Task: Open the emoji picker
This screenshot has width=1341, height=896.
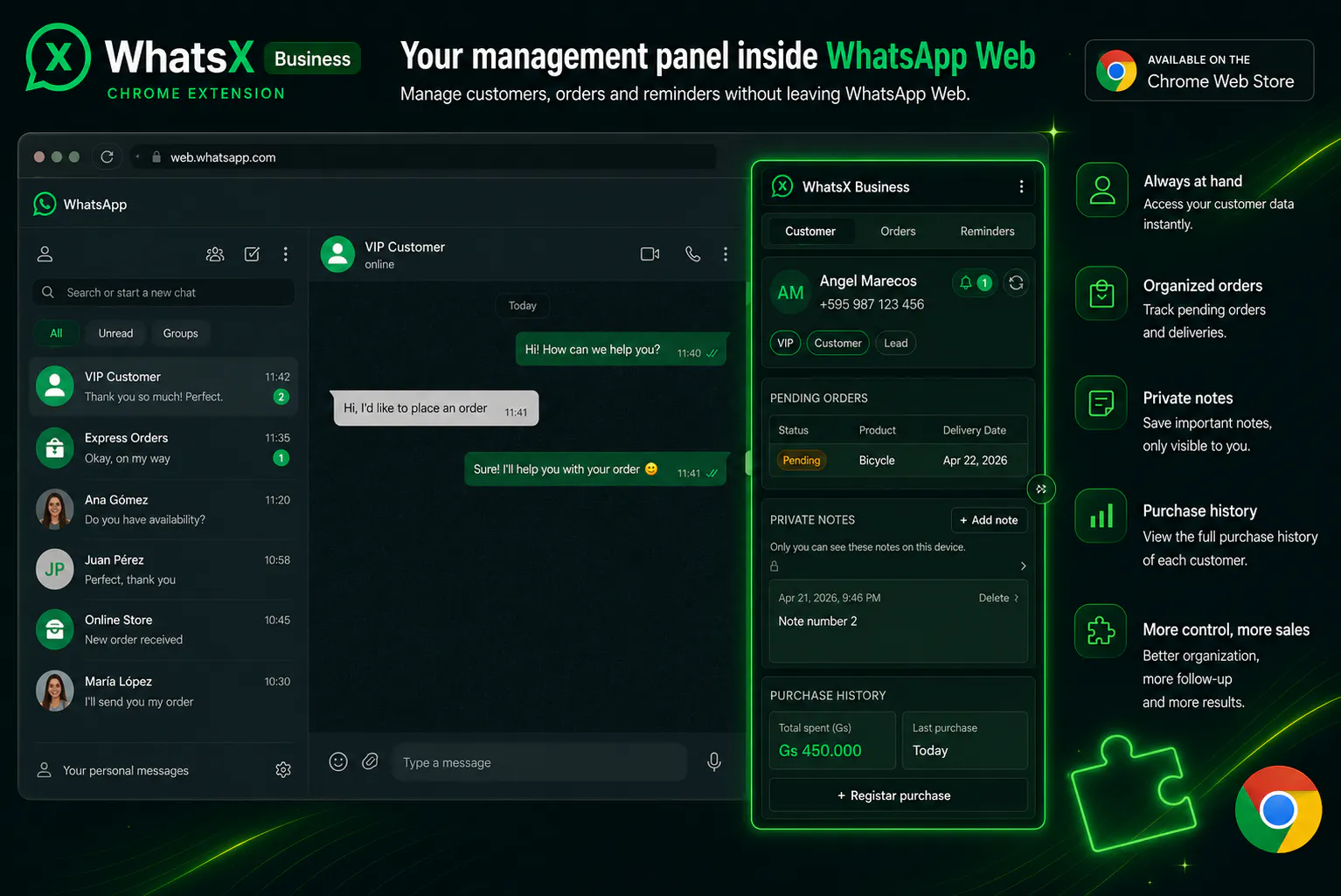Action: click(338, 762)
